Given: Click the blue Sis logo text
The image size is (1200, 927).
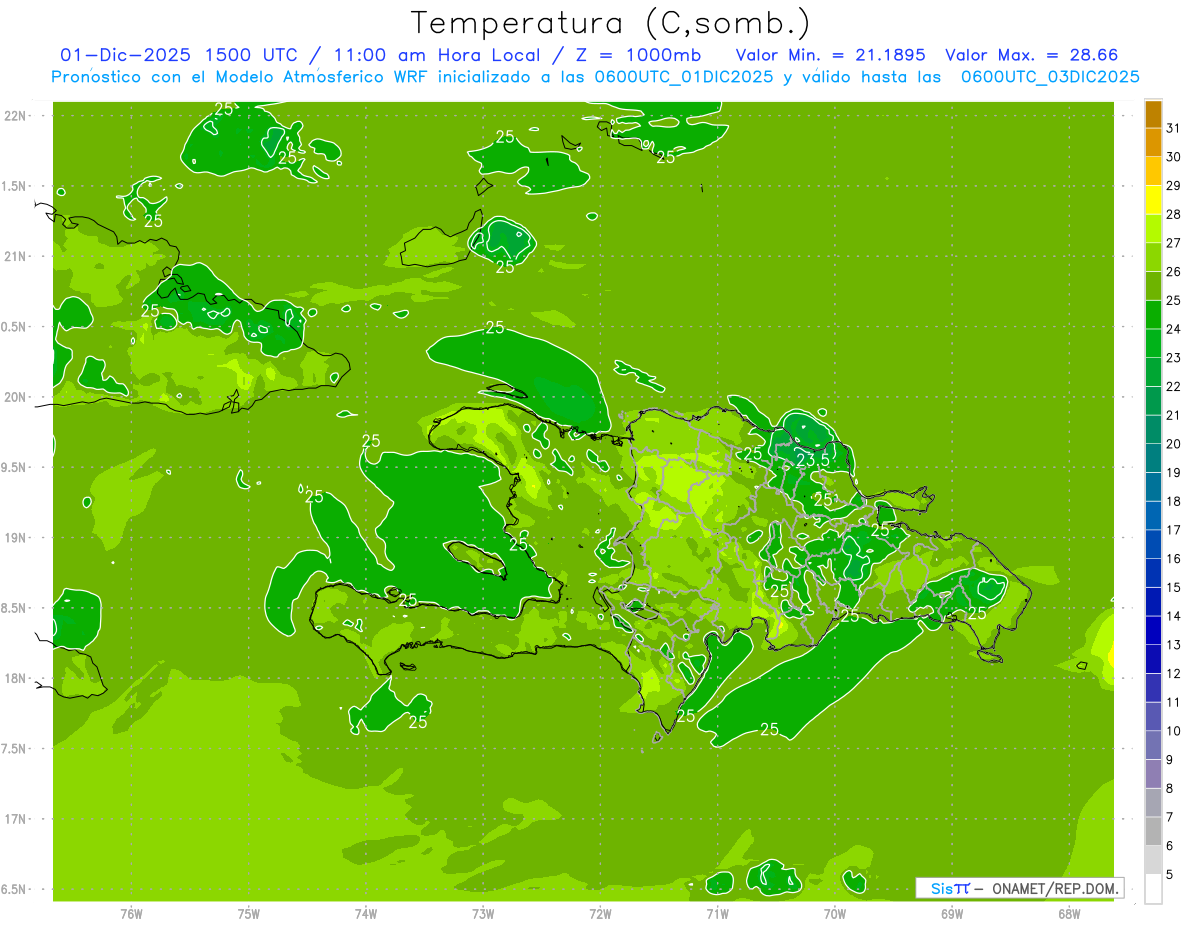Looking at the screenshot, I should tap(942, 888).
